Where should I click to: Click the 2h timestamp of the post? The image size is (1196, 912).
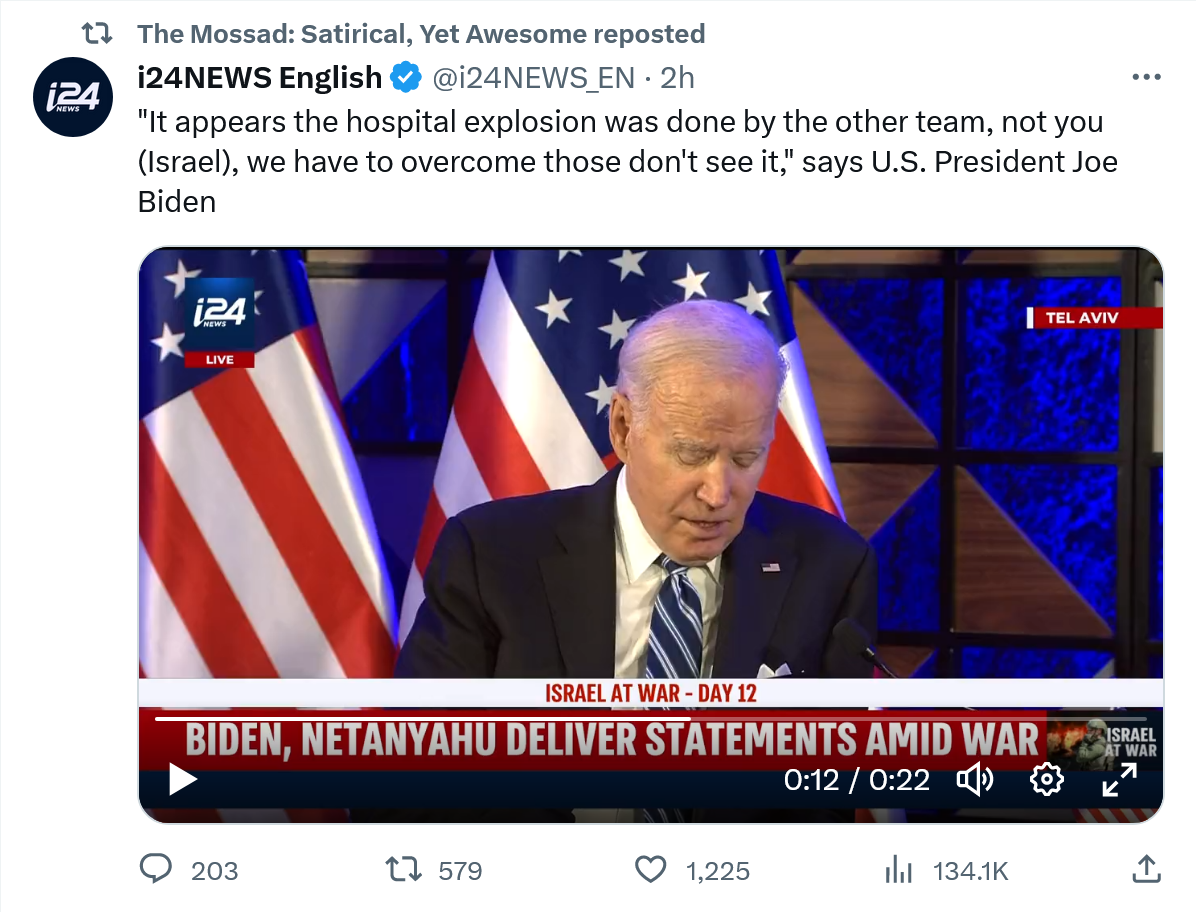click(677, 77)
